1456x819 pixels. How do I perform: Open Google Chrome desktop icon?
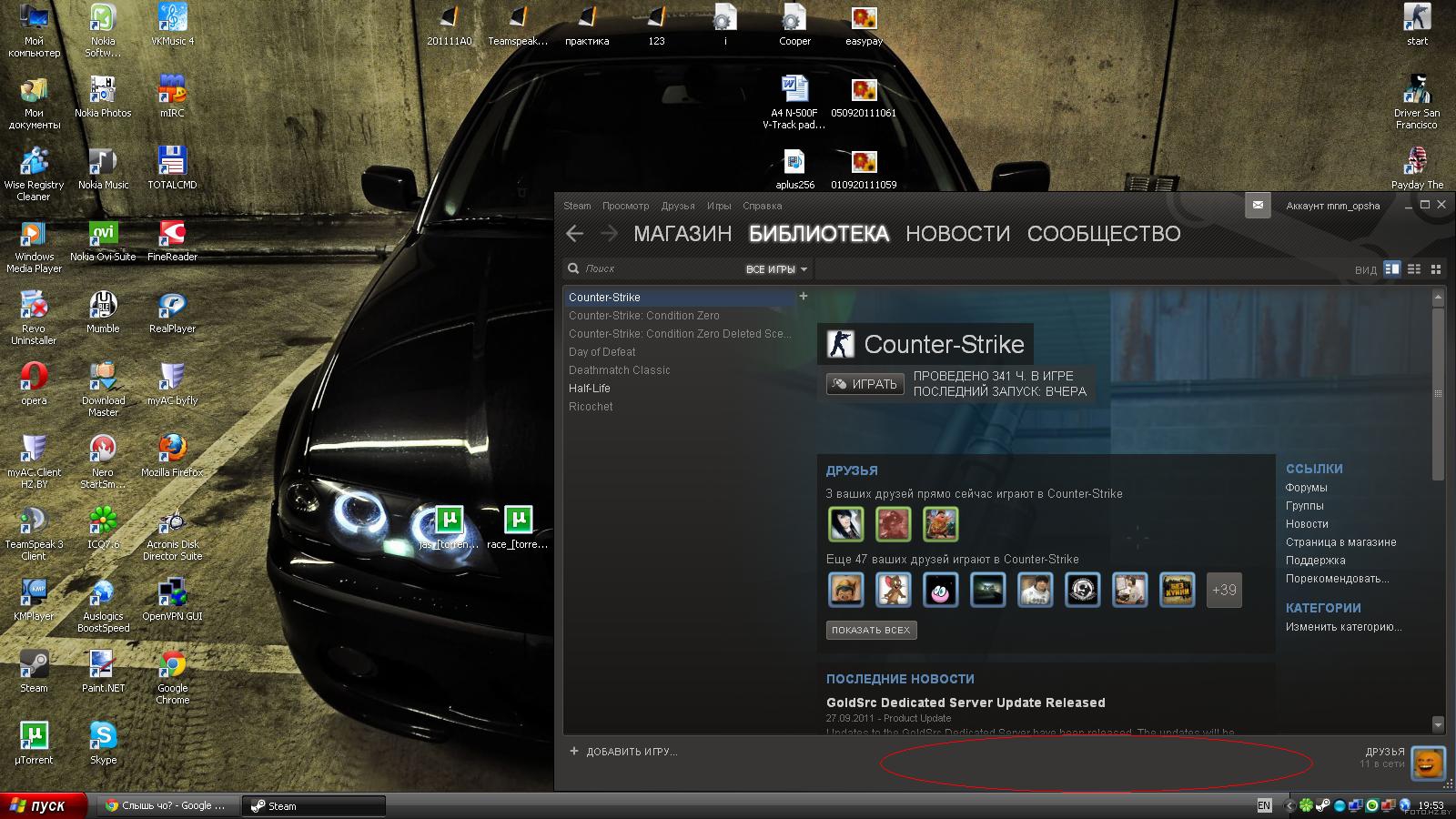point(172,678)
